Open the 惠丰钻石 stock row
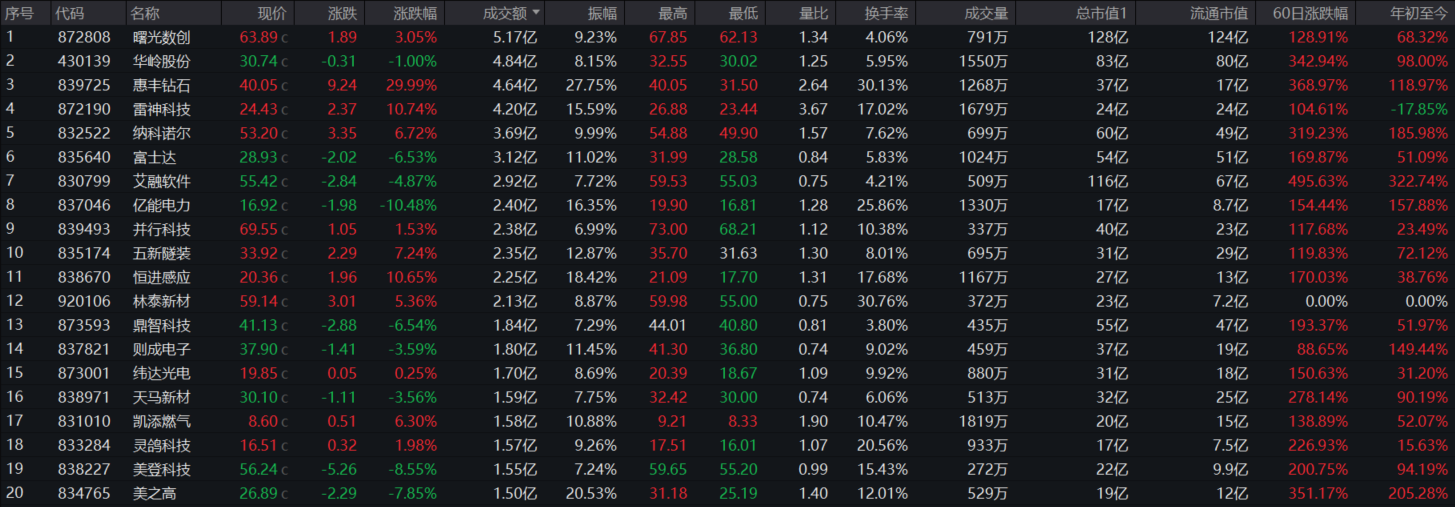 [x=727, y=85]
